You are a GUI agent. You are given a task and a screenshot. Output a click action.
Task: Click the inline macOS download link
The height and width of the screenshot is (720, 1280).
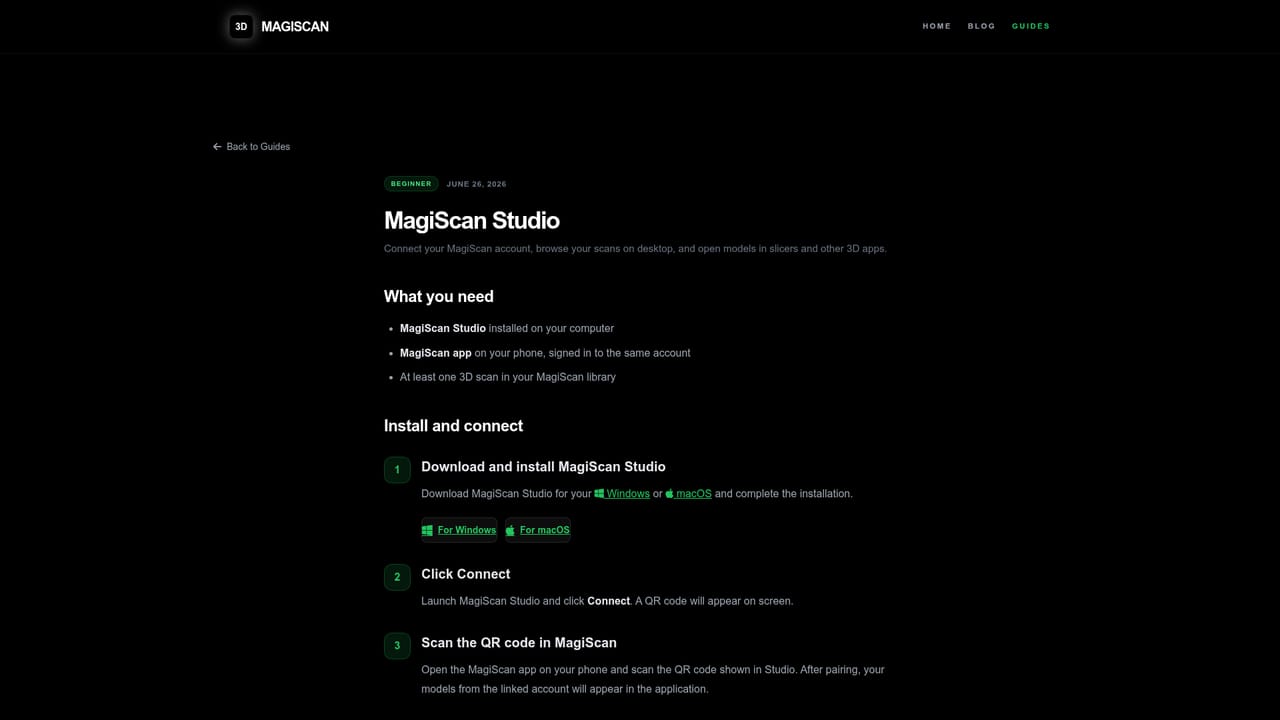tap(688, 494)
